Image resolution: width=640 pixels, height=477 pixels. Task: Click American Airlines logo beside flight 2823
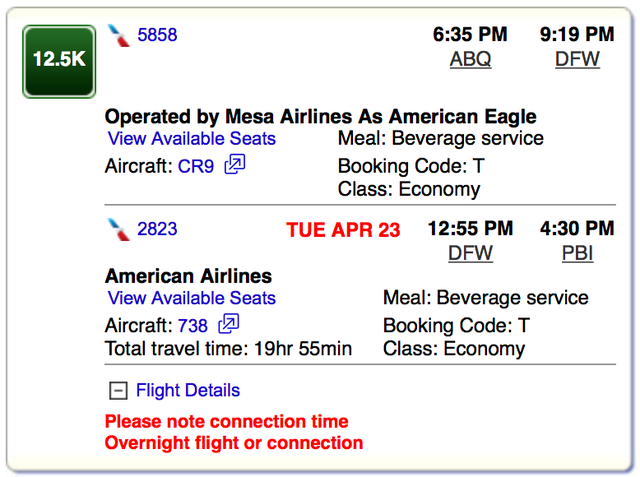tap(119, 230)
